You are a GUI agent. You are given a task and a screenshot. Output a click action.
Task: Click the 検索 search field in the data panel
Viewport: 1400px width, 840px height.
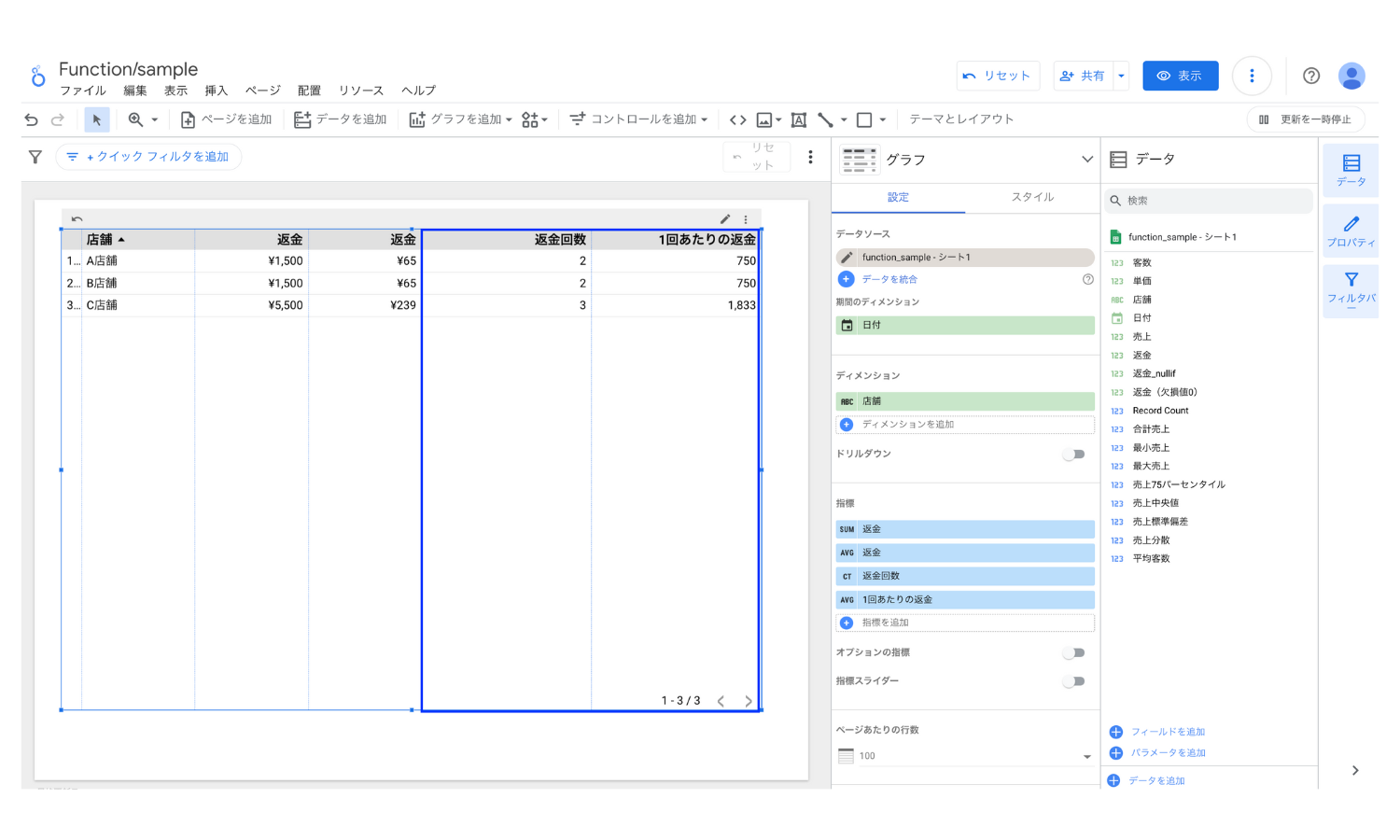[x=1209, y=200]
